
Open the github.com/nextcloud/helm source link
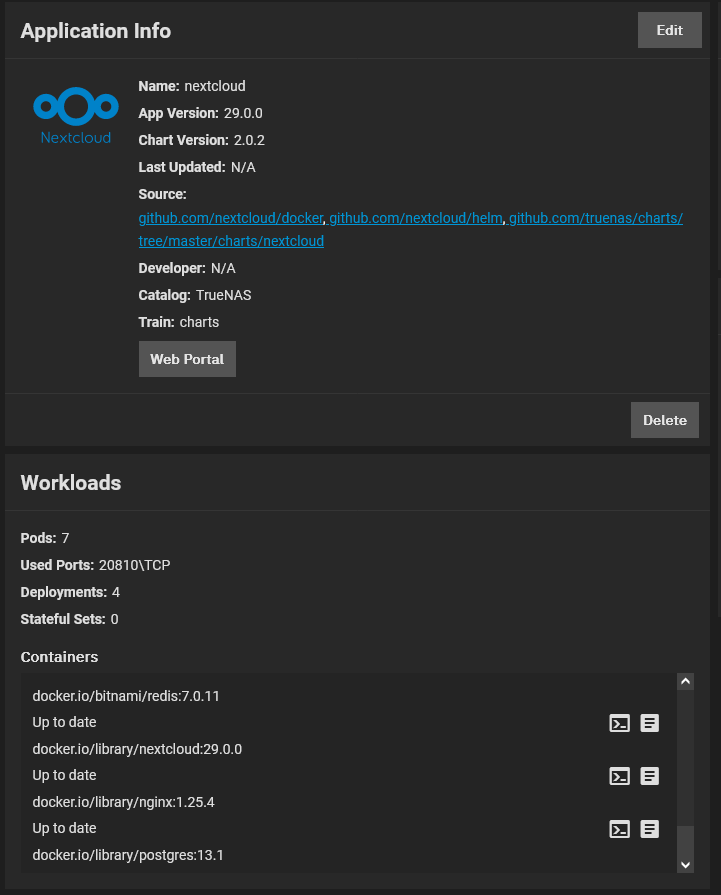[x=413, y=217]
